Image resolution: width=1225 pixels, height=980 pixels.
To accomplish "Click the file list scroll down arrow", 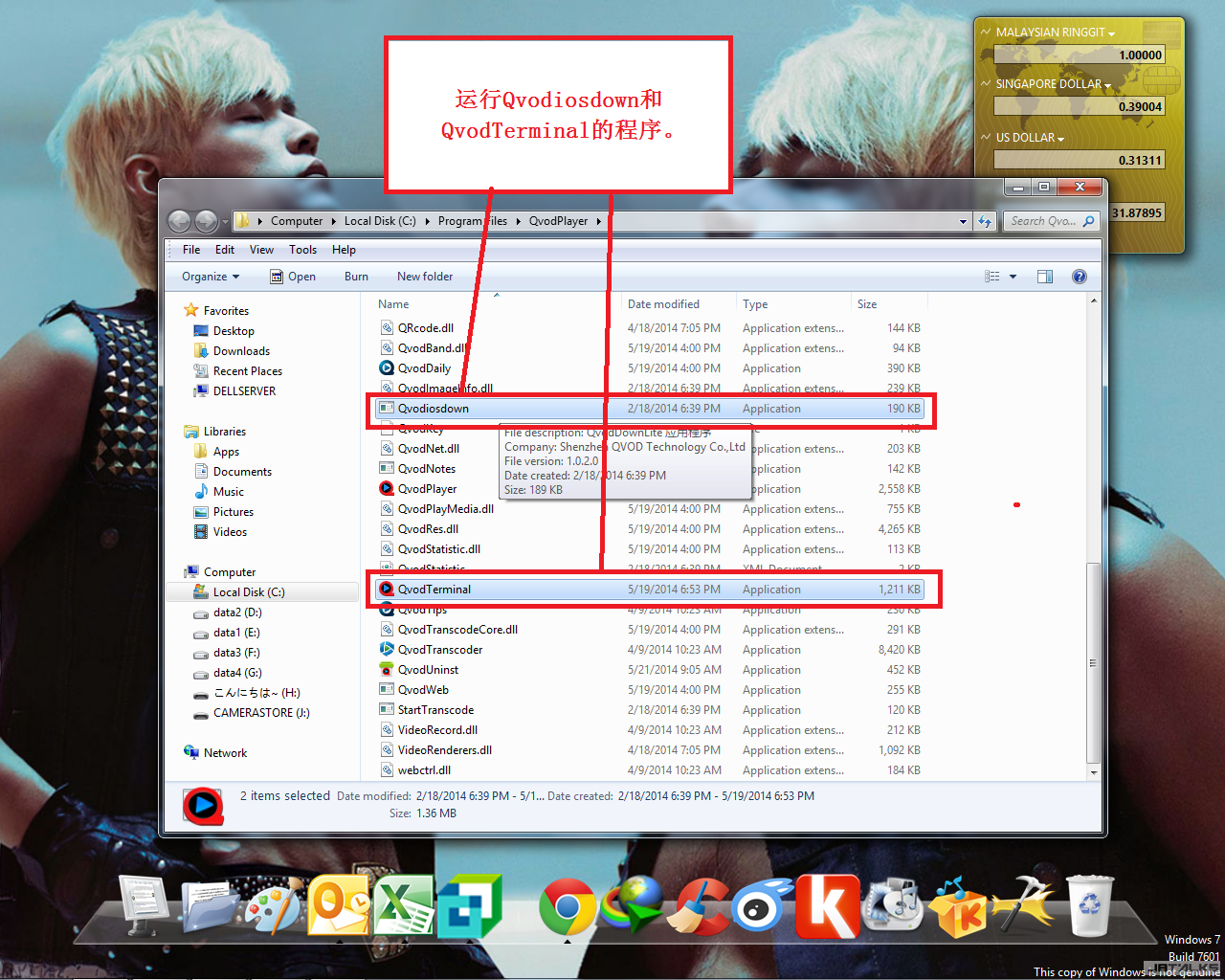I will tap(1093, 772).
